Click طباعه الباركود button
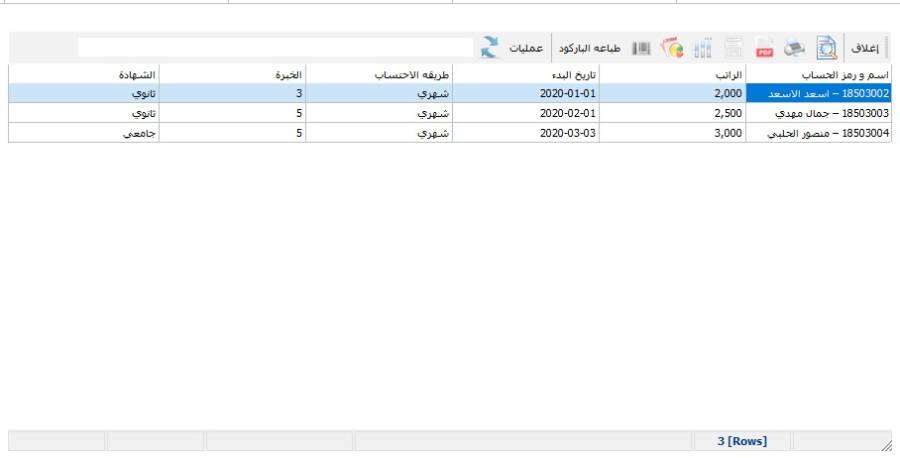 [589, 48]
